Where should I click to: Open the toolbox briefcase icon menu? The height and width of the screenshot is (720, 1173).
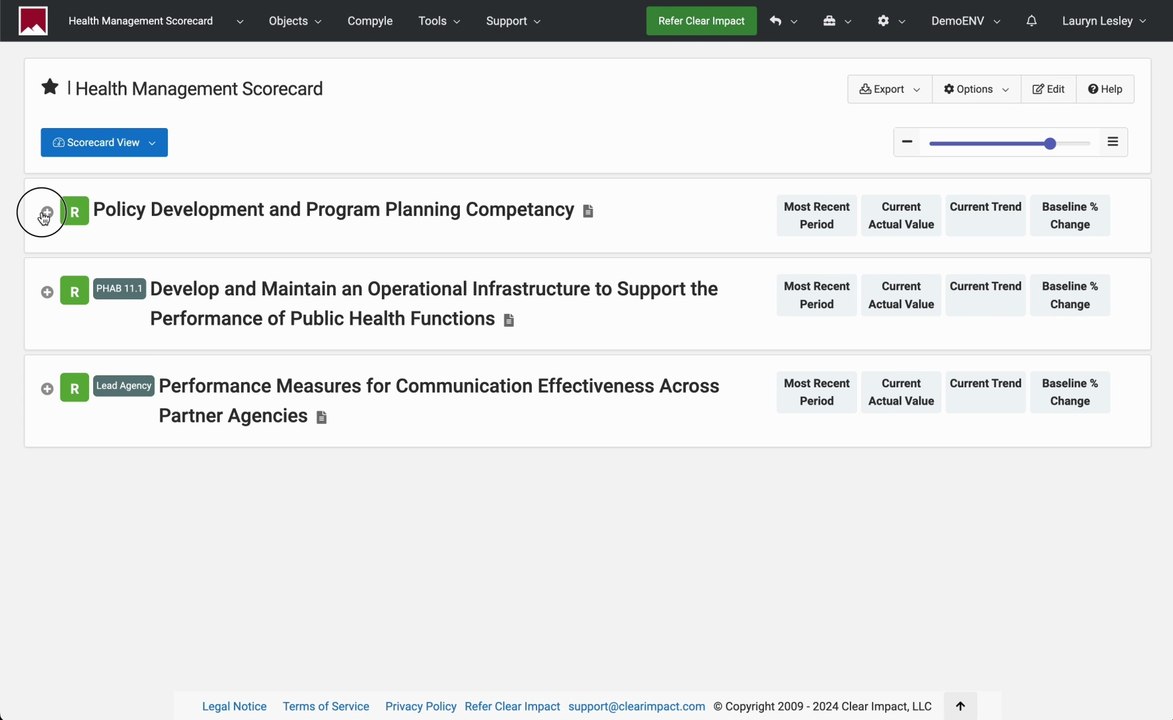(x=829, y=21)
